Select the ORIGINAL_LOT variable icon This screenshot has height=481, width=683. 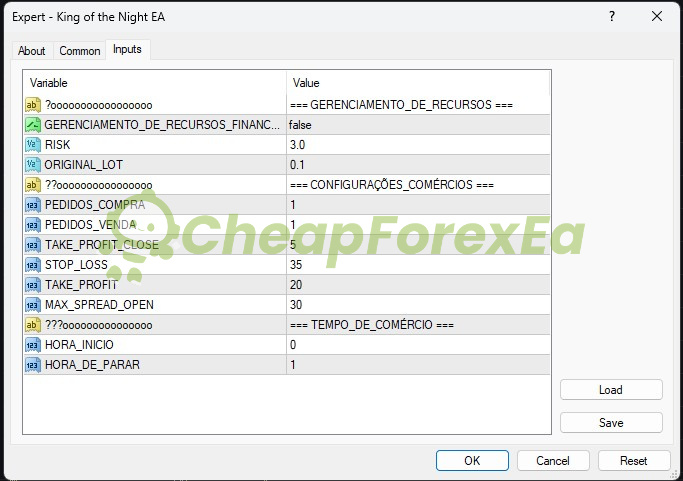tap(32, 165)
